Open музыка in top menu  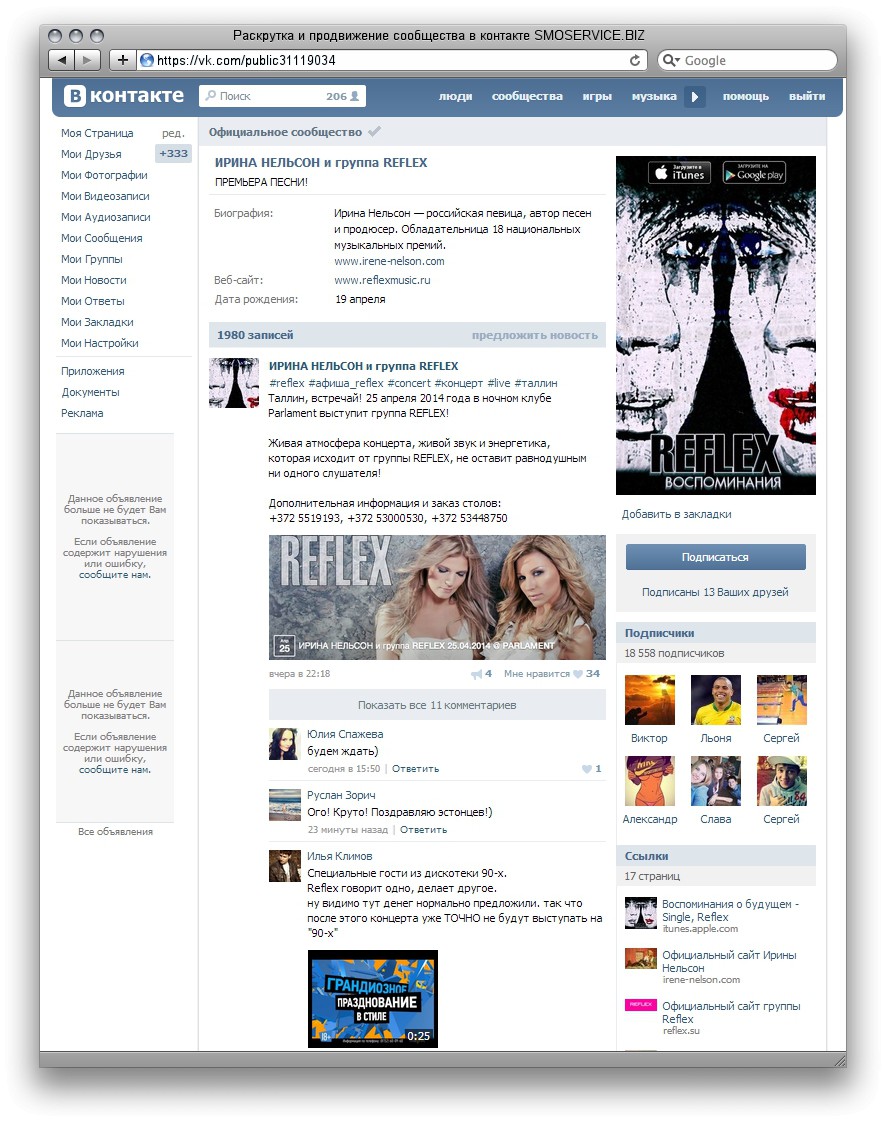654,97
